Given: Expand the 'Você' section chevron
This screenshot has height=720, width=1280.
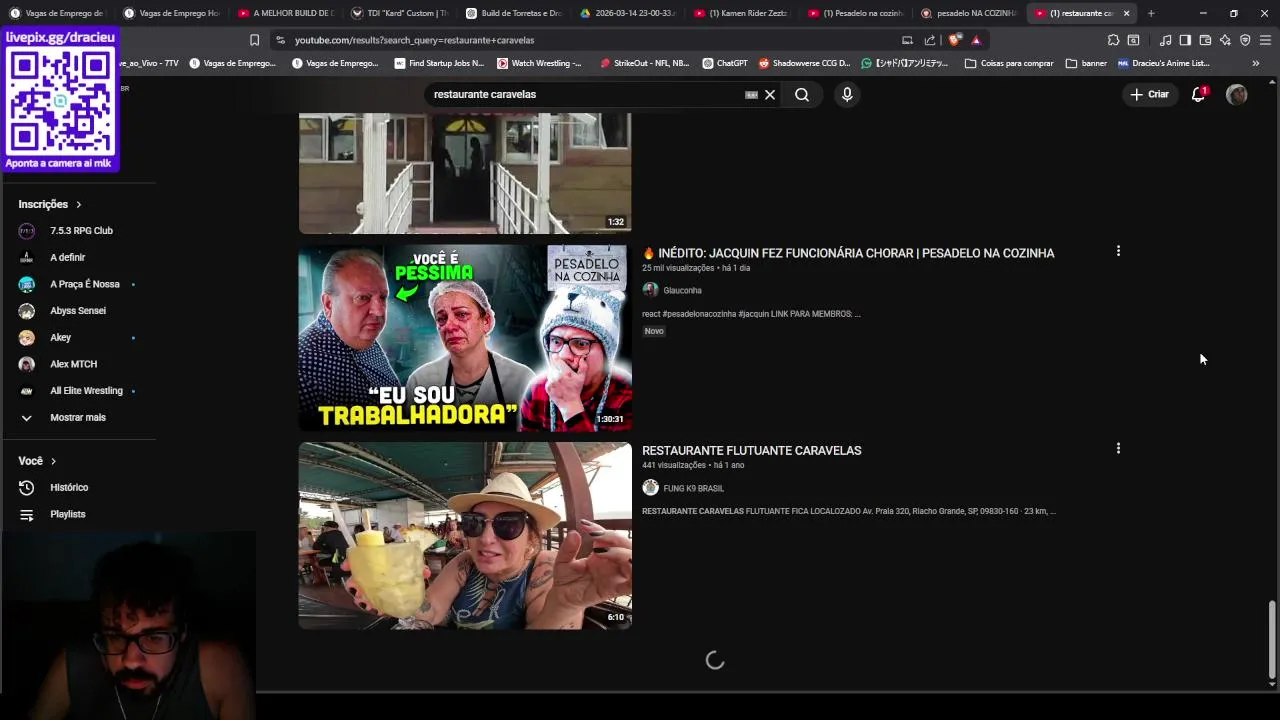Looking at the screenshot, I should tap(53, 461).
